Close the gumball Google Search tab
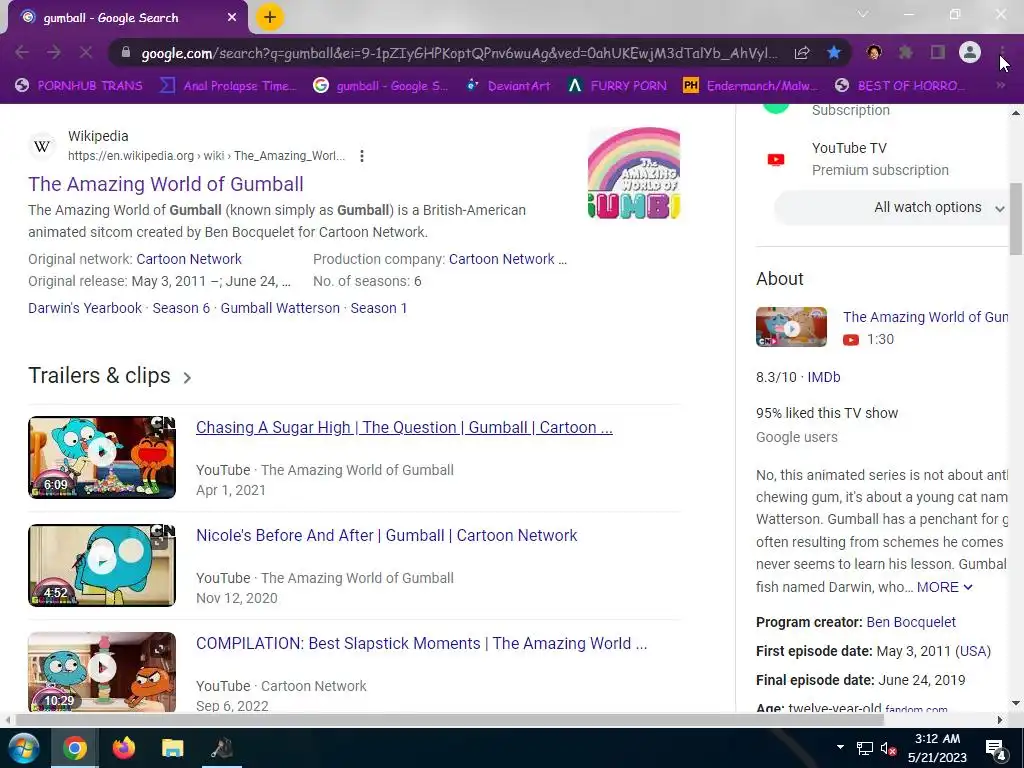1024x768 pixels. point(232,18)
